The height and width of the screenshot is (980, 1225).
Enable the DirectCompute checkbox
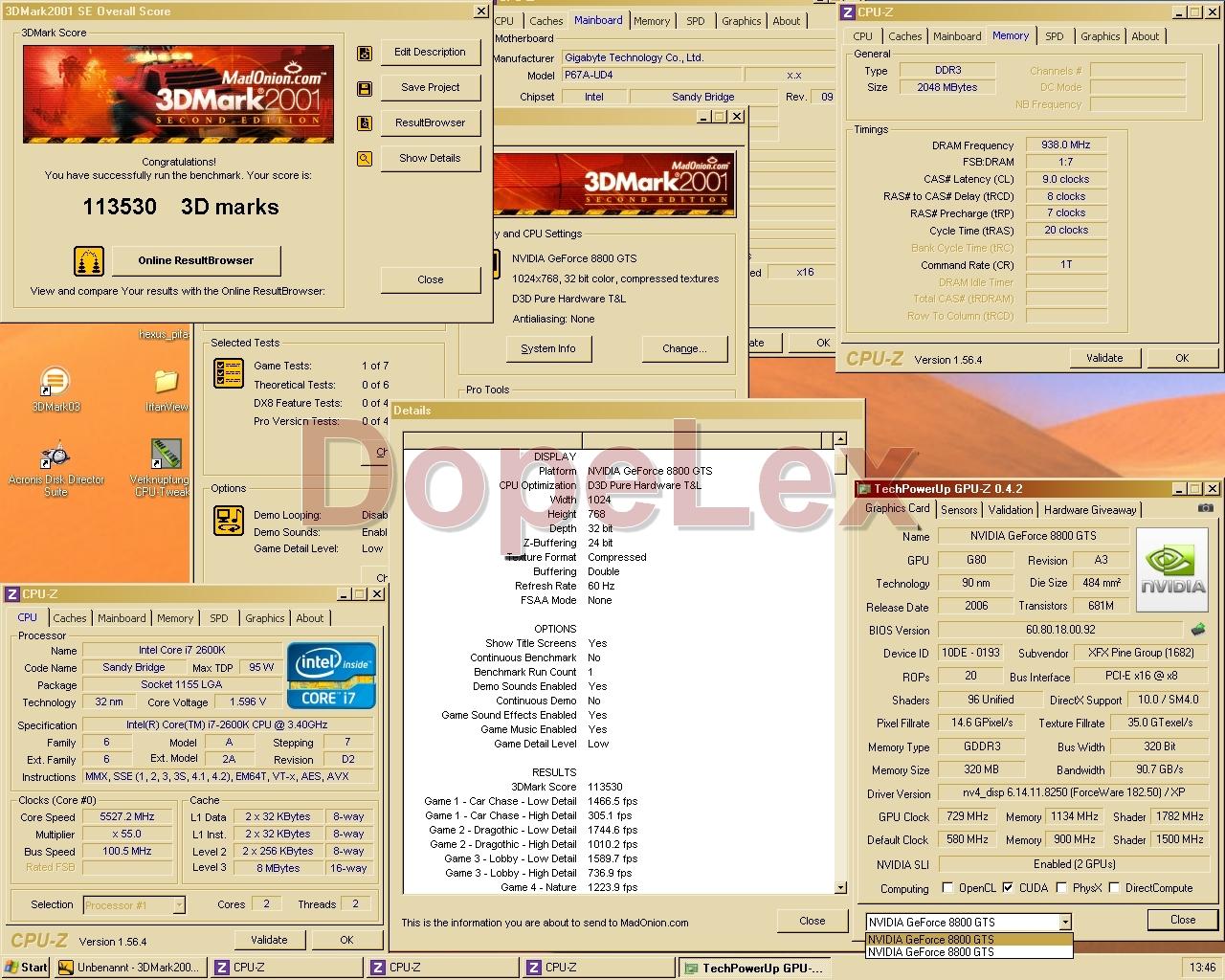tap(1114, 888)
